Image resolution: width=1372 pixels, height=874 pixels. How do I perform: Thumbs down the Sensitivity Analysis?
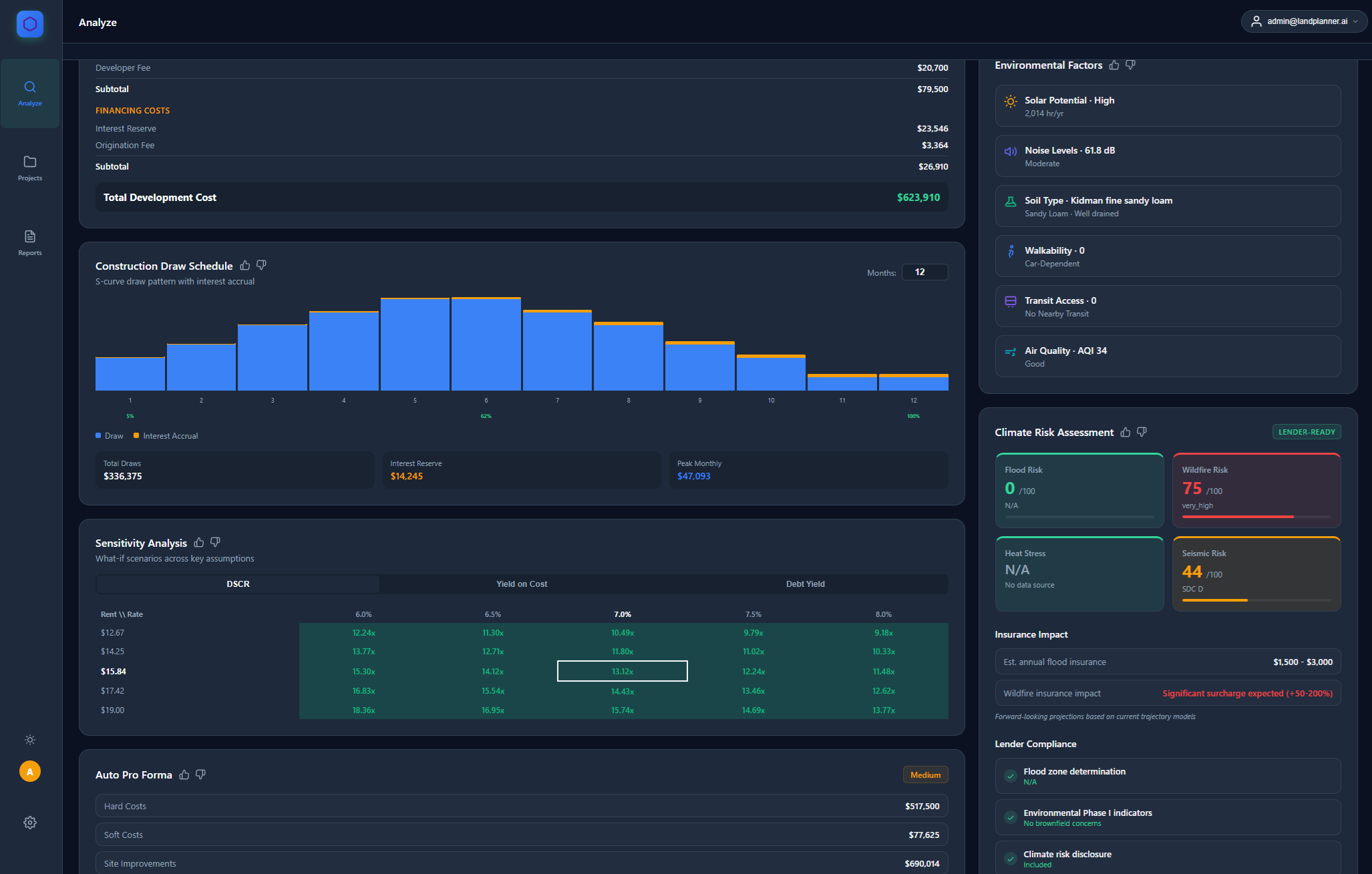tap(215, 542)
